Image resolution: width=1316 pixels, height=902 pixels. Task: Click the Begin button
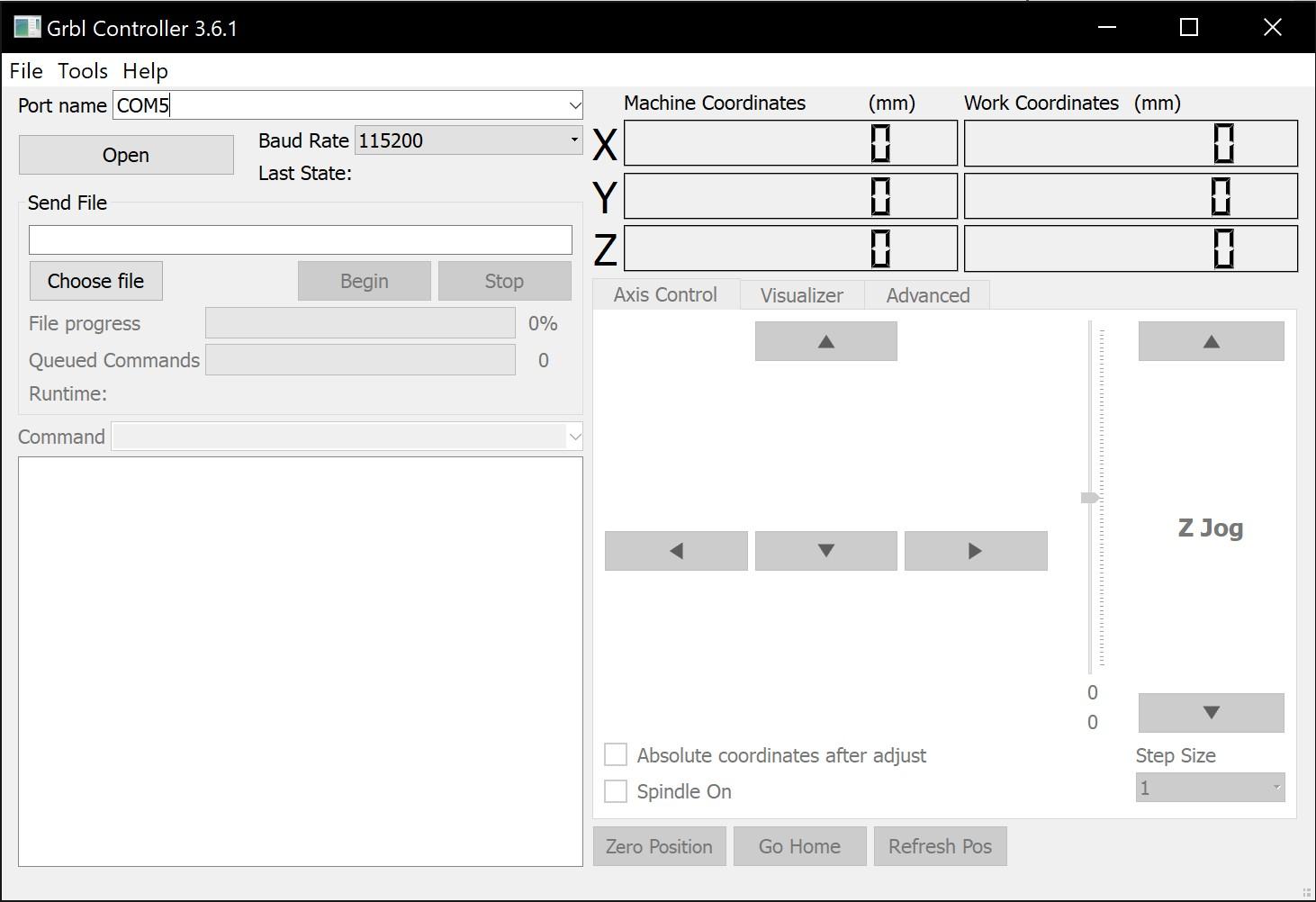tap(365, 281)
